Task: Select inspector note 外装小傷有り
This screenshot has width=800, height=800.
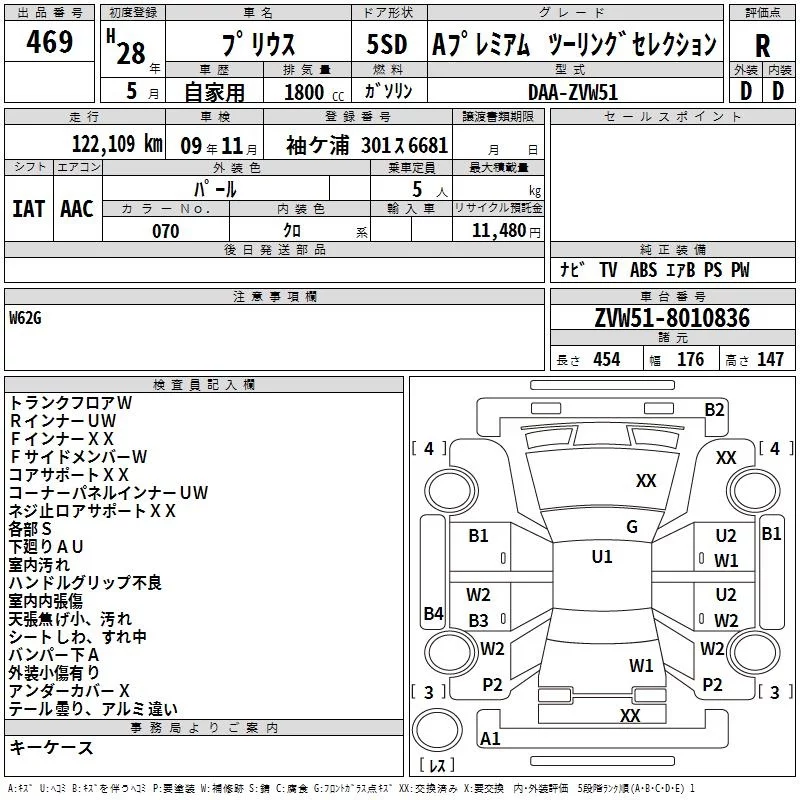Action: pos(54,673)
